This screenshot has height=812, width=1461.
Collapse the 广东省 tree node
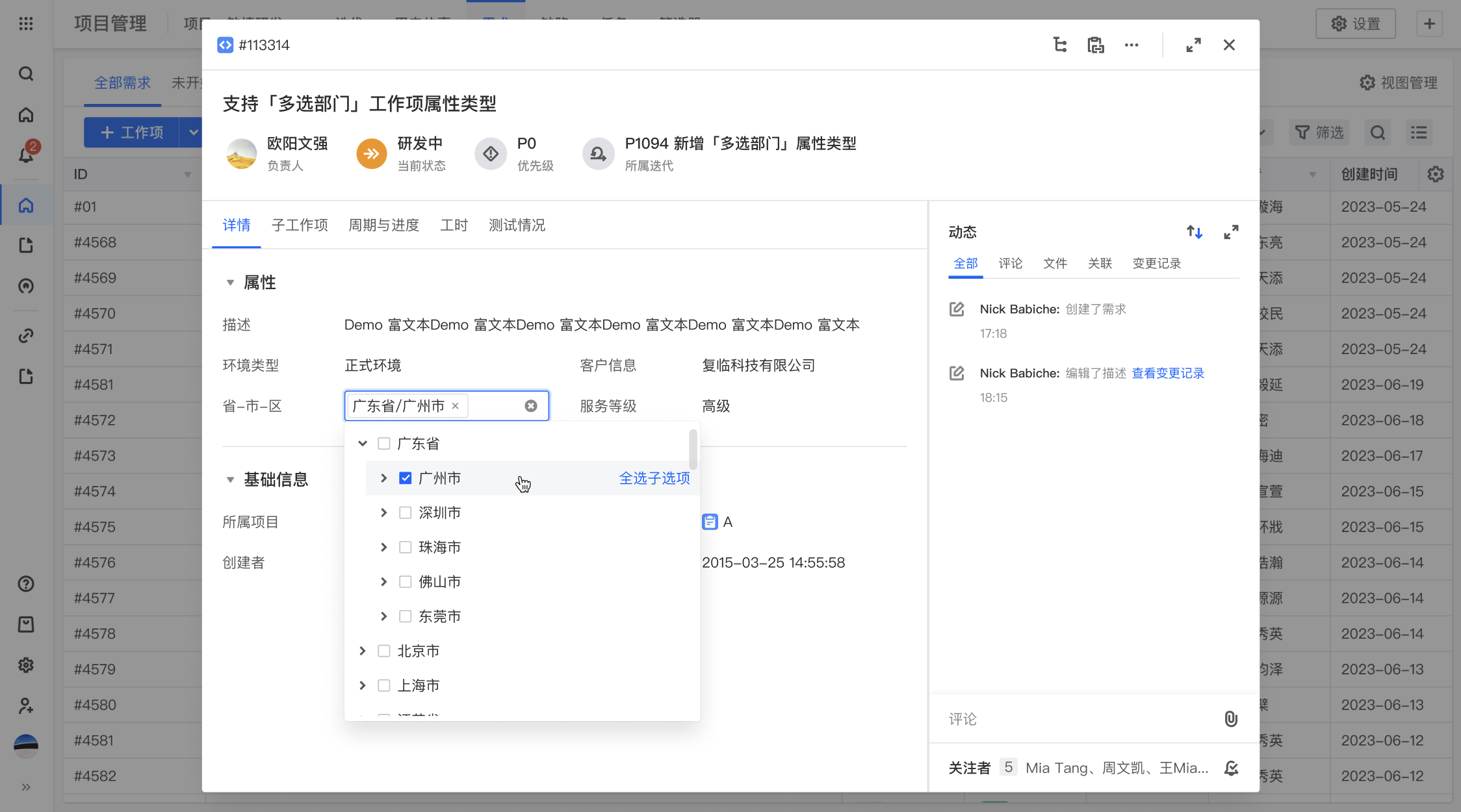point(363,444)
